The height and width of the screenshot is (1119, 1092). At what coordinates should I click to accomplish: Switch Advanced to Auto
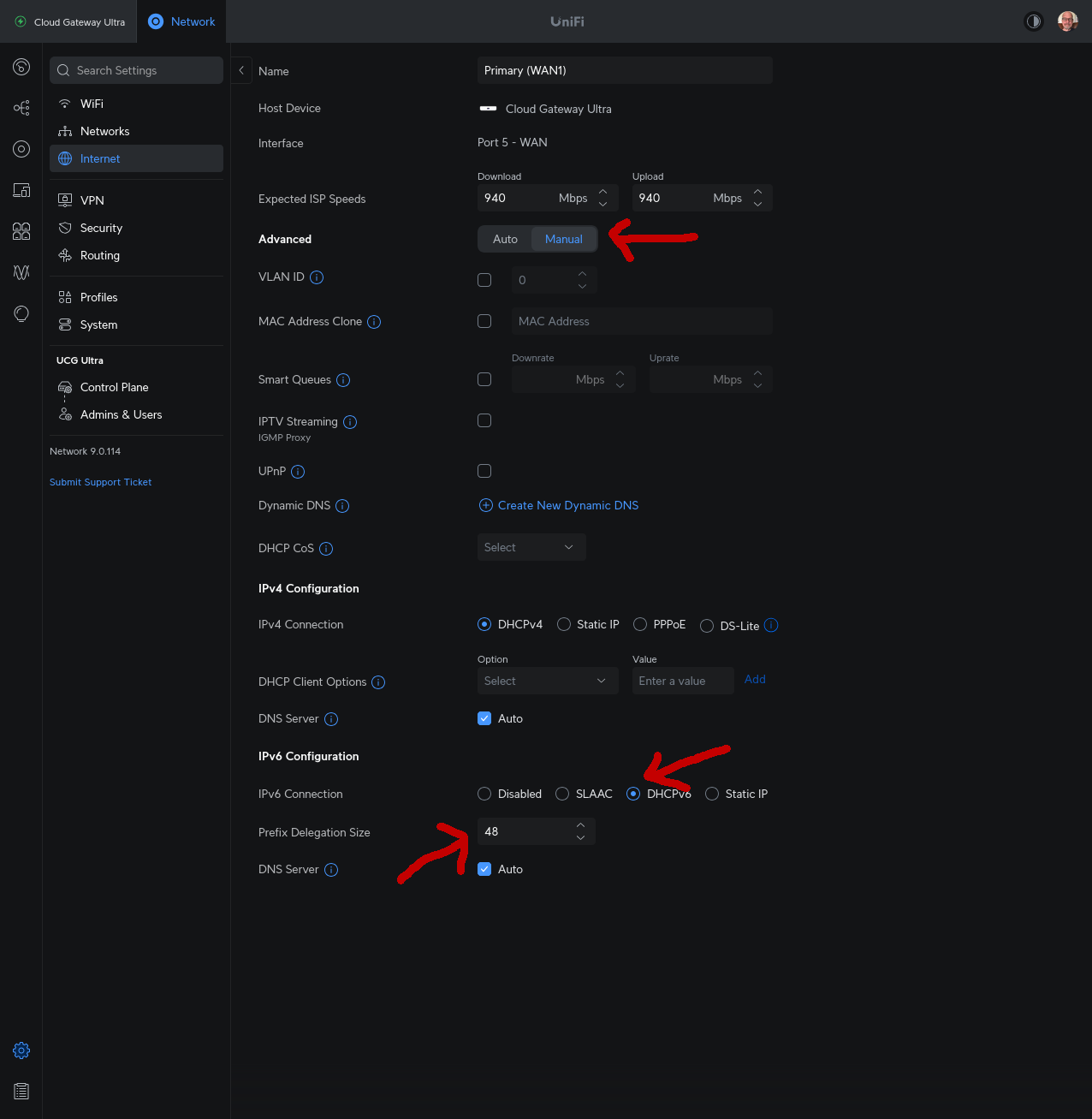505,239
